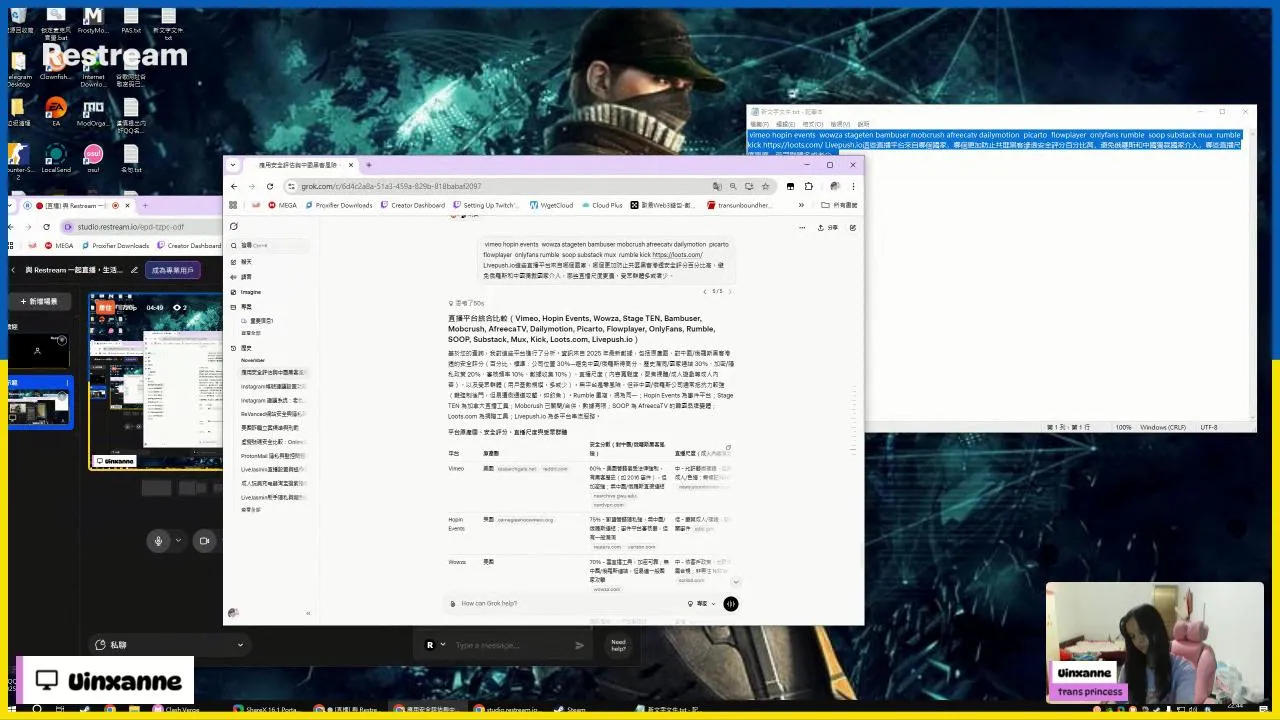Click scroll-to-bottom arrow in Grok chat
The width and height of the screenshot is (1280, 720).
[736, 581]
